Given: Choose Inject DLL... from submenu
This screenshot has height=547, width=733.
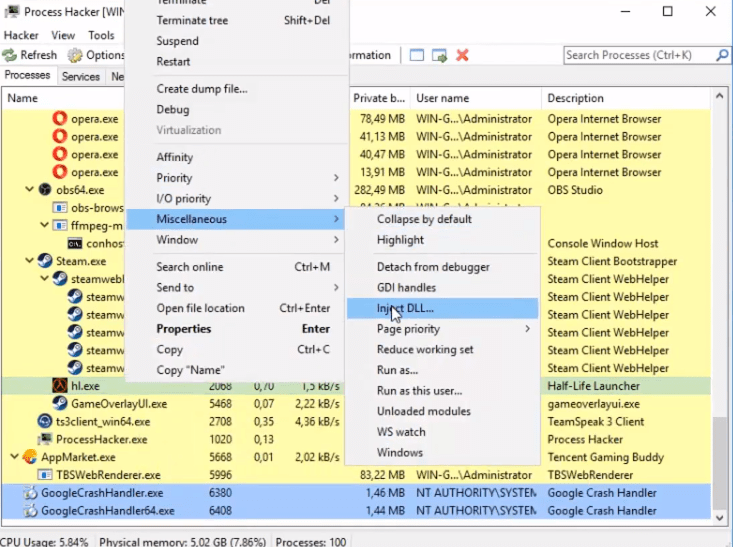Looking at the screenshot, I should tap(442, 309).
